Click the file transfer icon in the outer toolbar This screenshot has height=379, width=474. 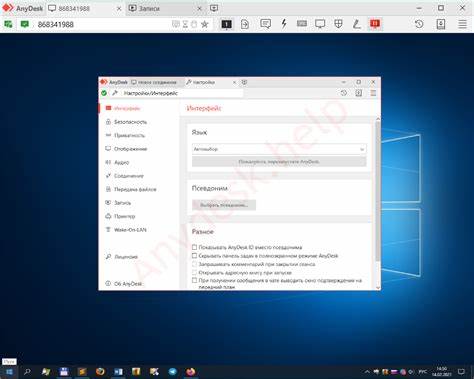[245, 24]
